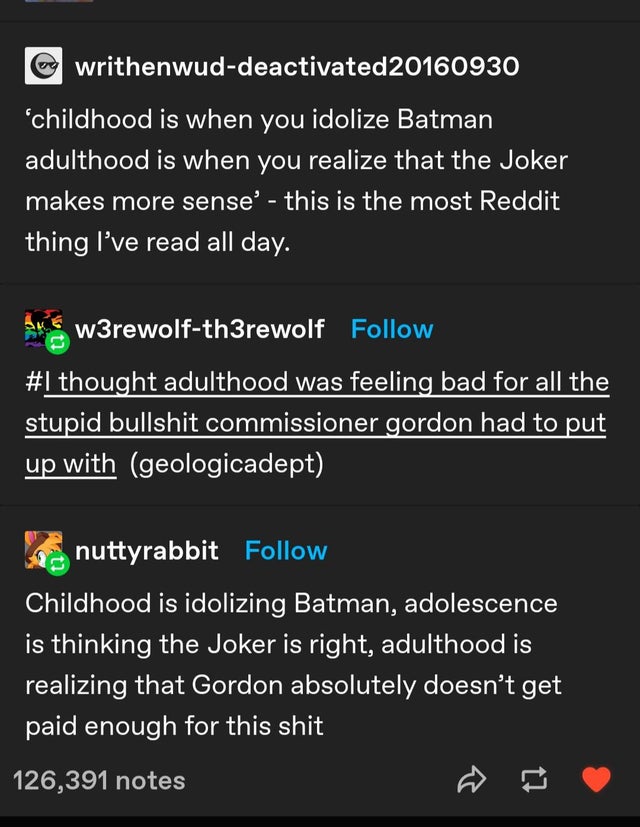640x827 pixels.
Task: Follow w3rewolf-th3rewolf
Action: click(392, 329)
